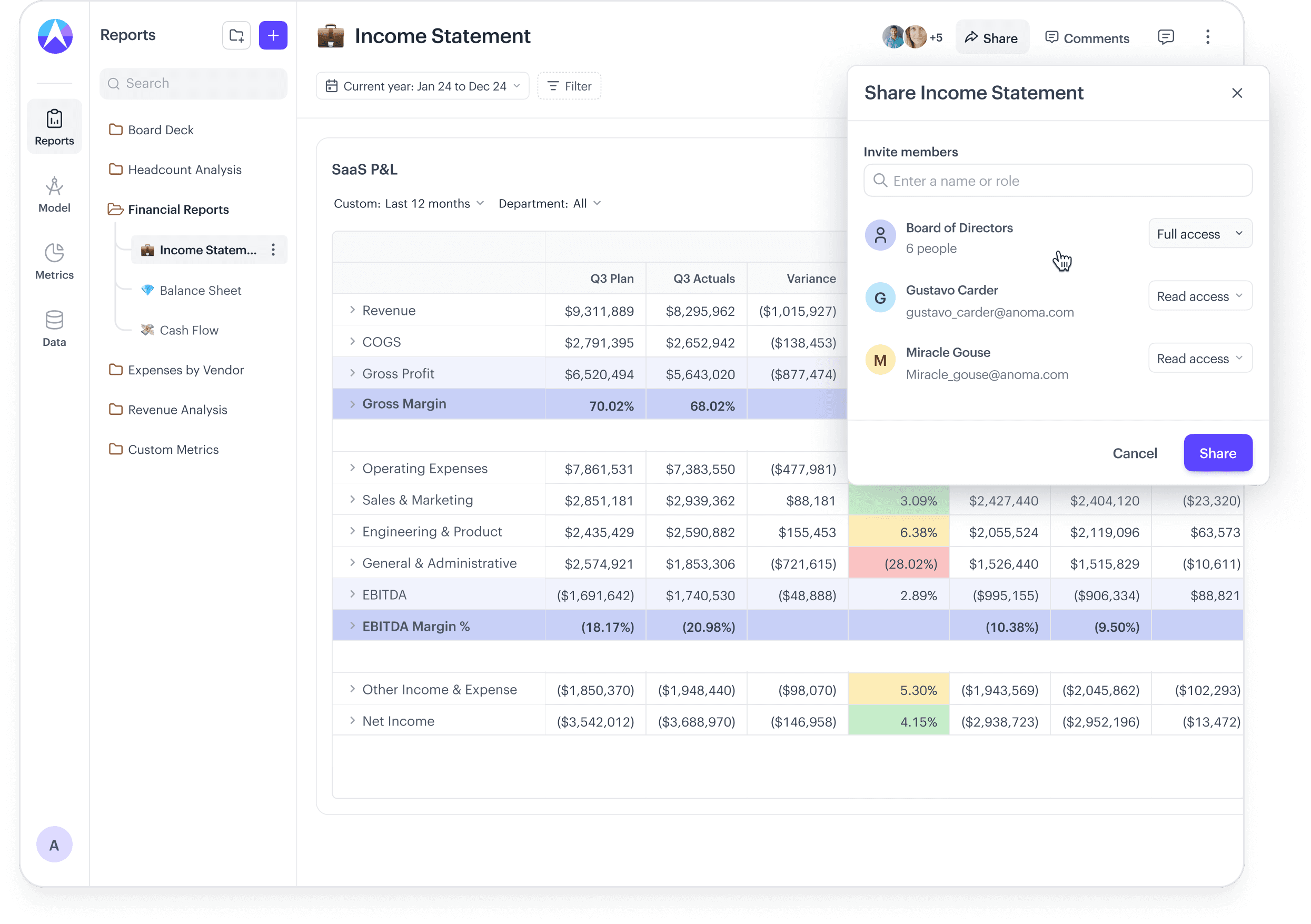Click the Search field in the Reports panel
Screen dimensions: 1311x924
pyautogui.click(x=194, y=83)
